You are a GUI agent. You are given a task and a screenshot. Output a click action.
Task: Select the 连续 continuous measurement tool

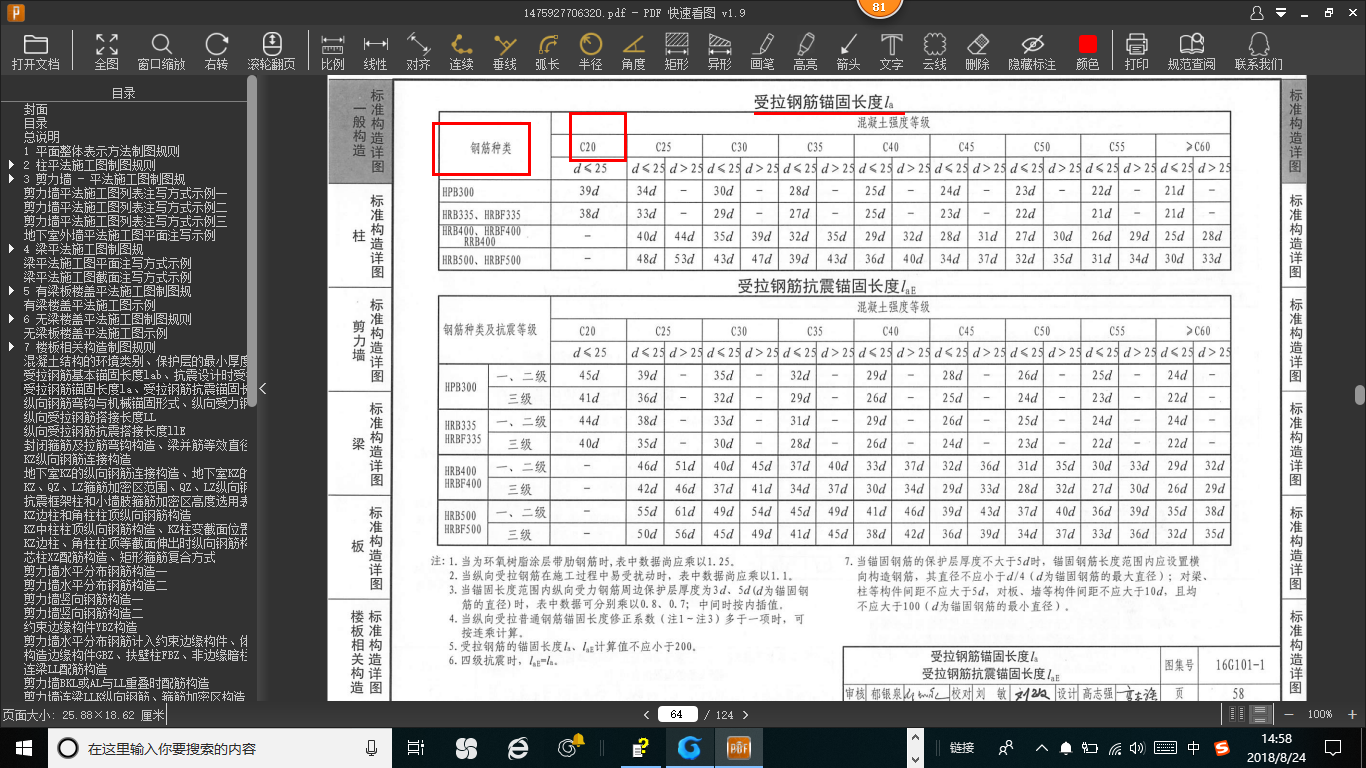461,51
